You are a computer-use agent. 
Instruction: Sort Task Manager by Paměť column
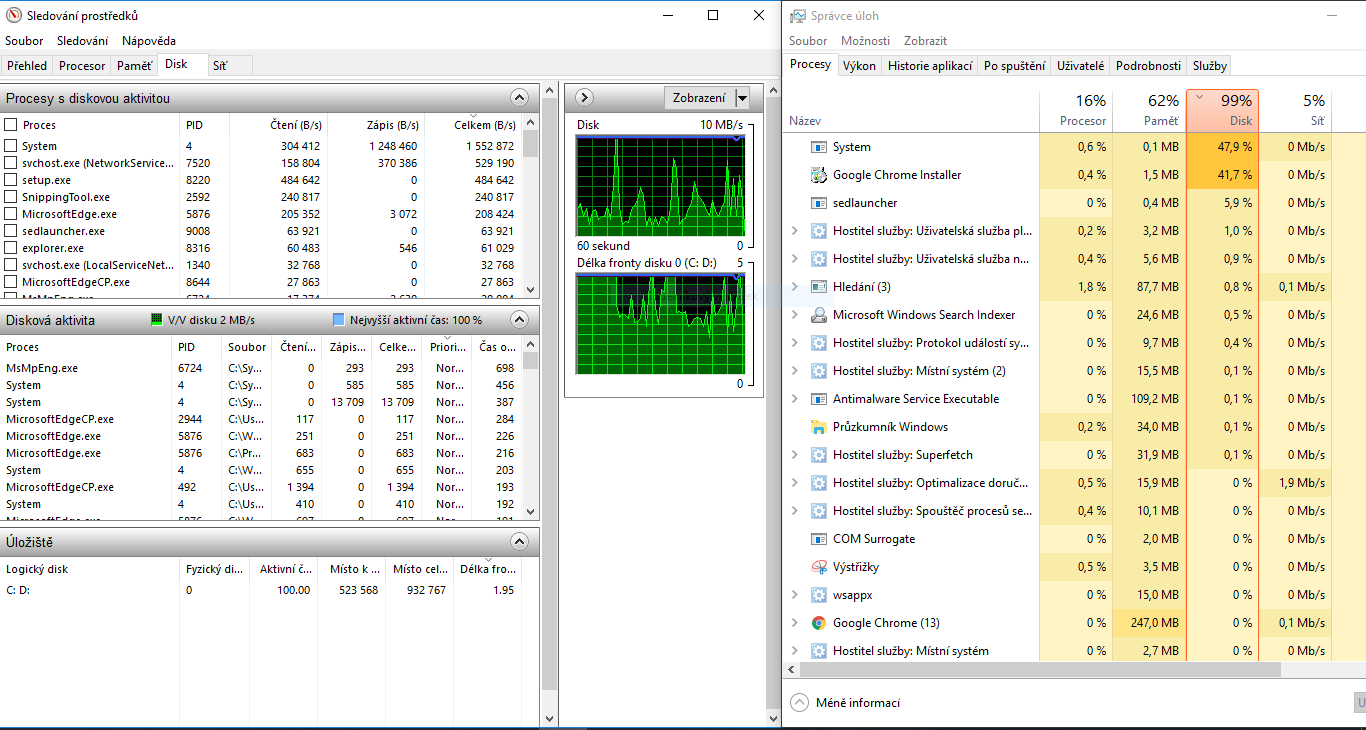tap(1149, 110)
